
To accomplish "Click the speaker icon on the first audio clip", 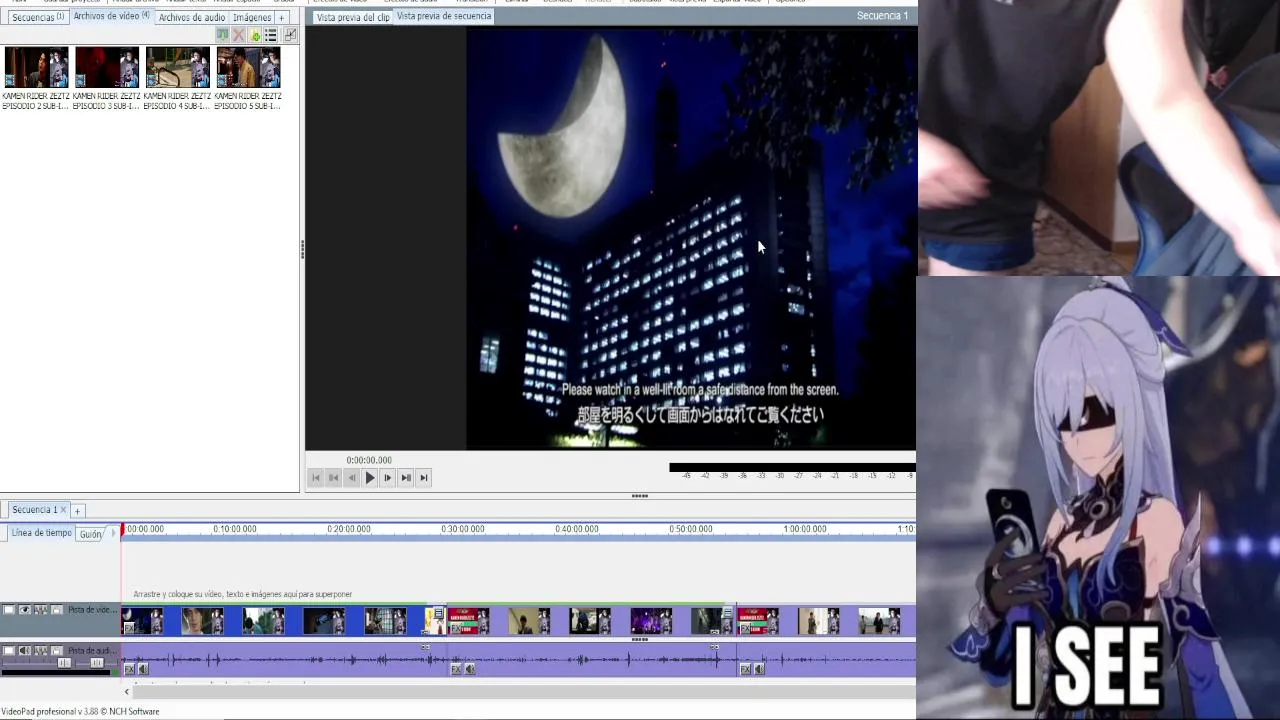I will (143, 669).
